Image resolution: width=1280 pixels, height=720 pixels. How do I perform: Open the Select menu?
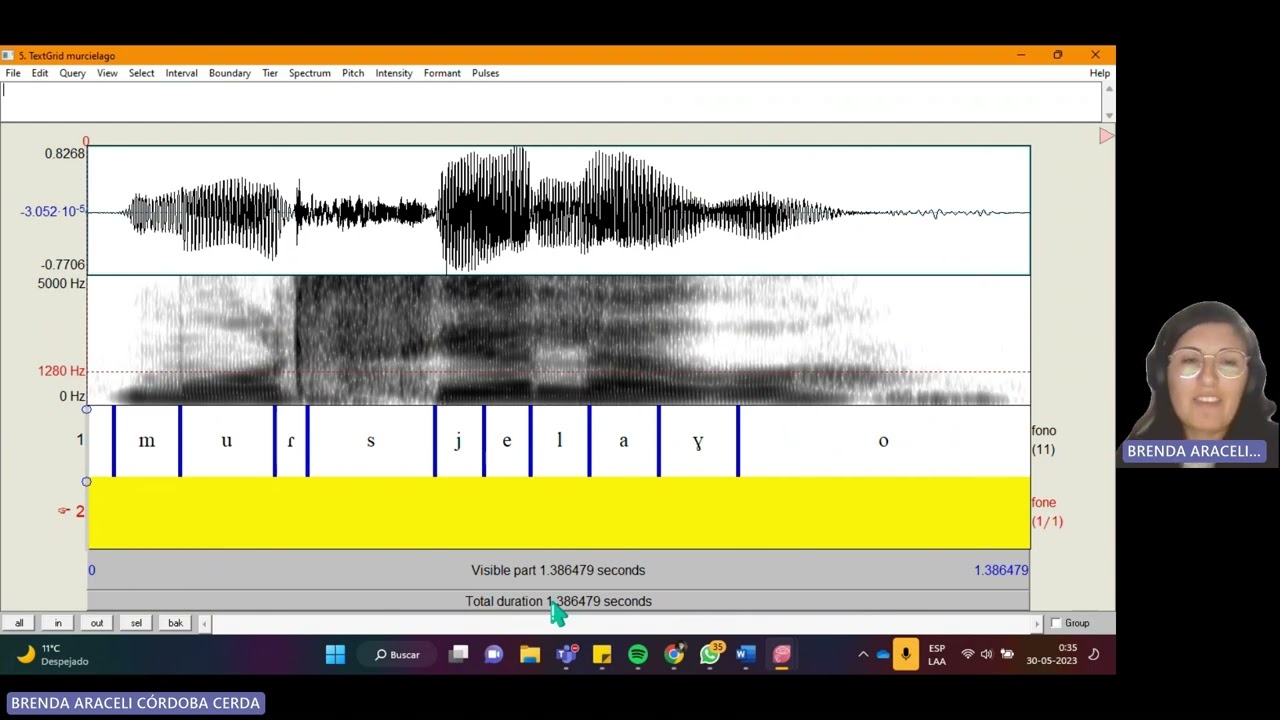click(x=141, y=73)
